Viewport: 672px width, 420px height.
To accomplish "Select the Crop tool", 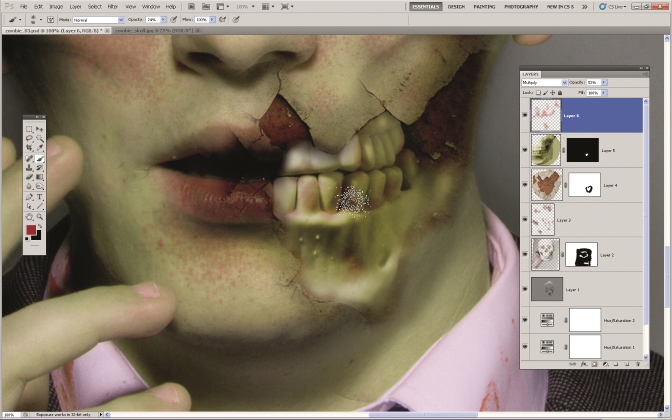I will click(29, 148).
